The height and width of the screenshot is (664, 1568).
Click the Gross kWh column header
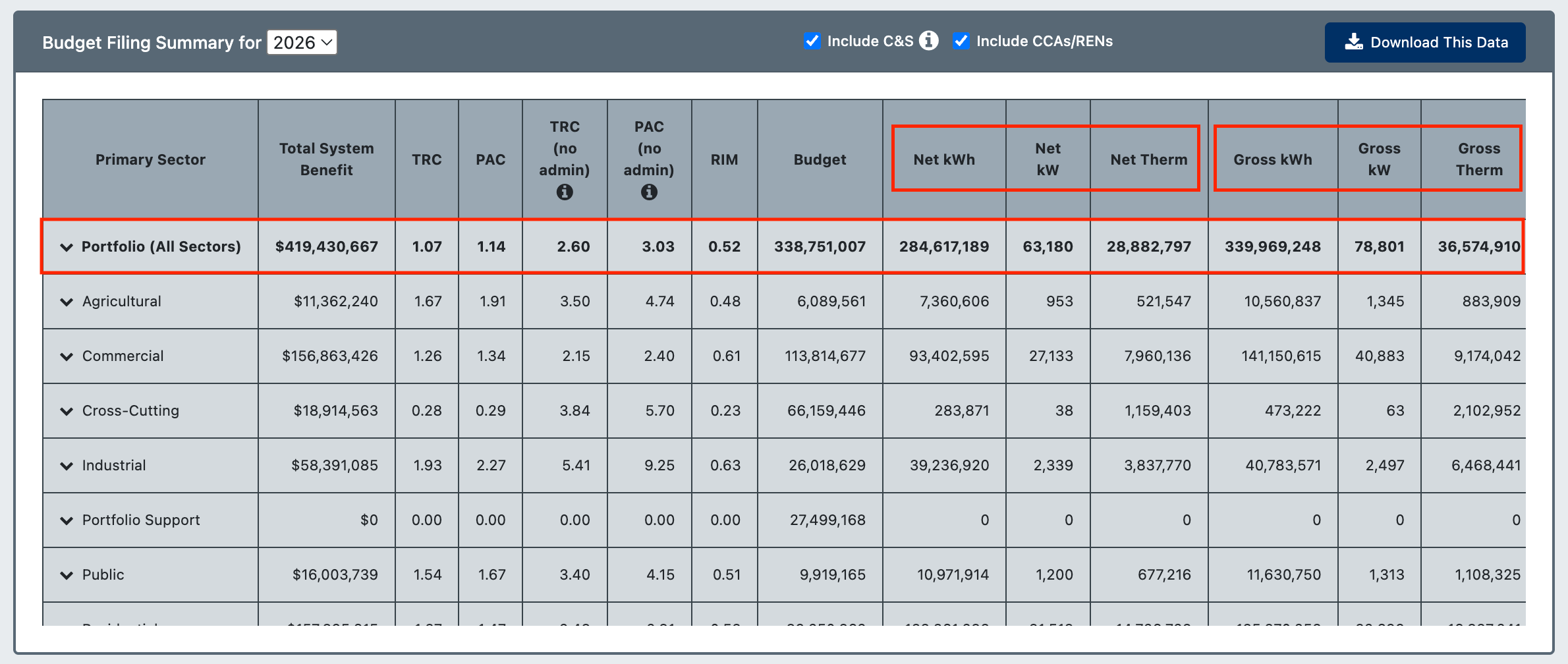[x=1273, y=159]
